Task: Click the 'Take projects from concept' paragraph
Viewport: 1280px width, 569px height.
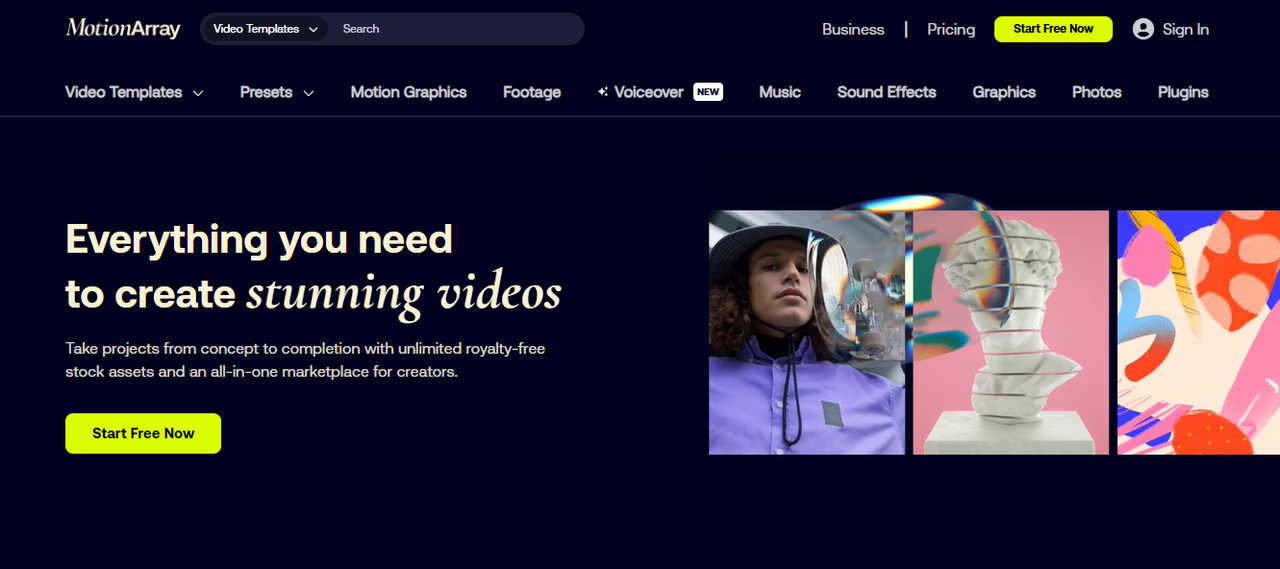Action: coord(305,360)
